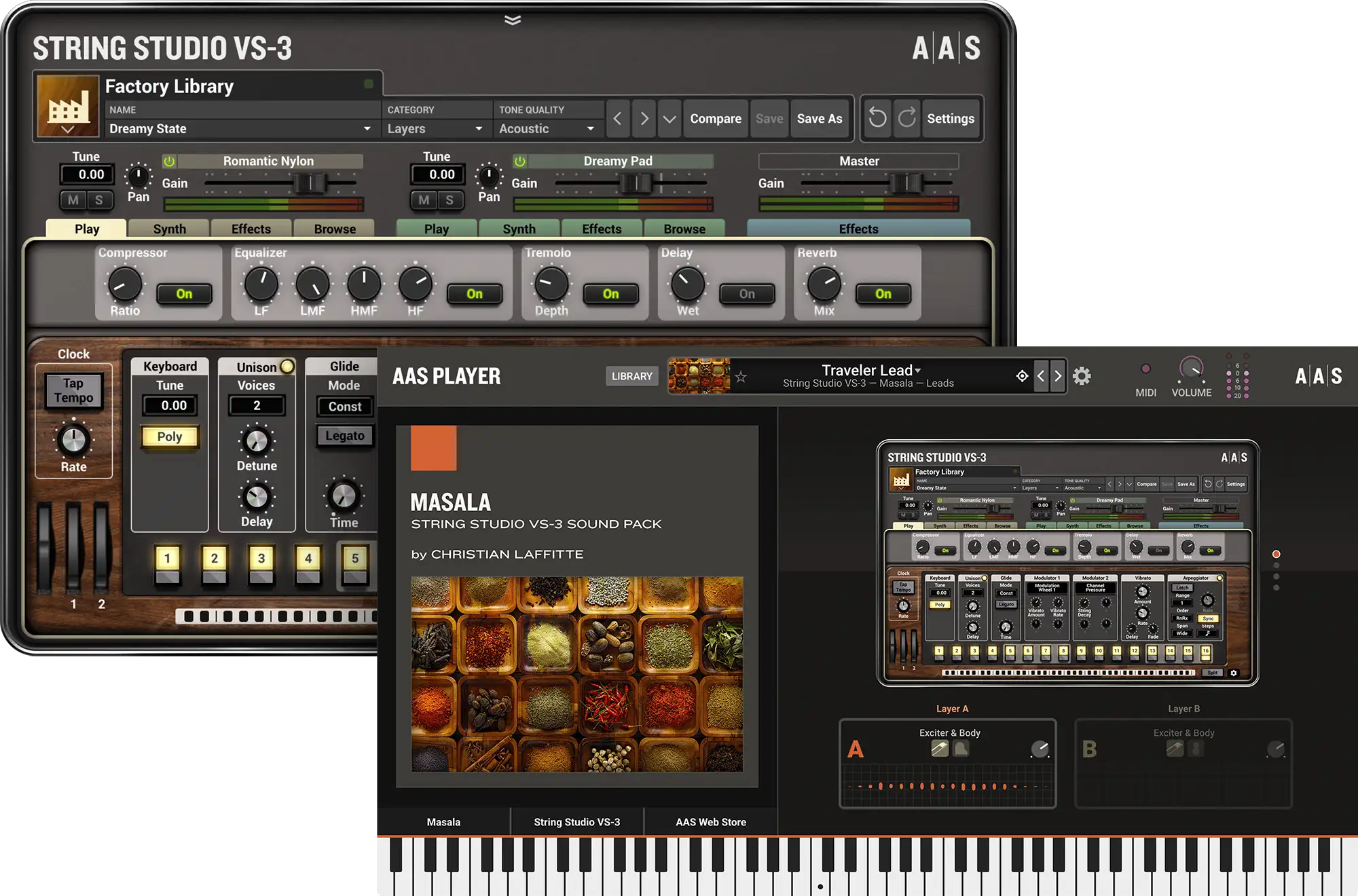The image size is (1358, 896).
Task: Open the Layers category dropdown
Action: pyautogui.click(x=435, y=128)
